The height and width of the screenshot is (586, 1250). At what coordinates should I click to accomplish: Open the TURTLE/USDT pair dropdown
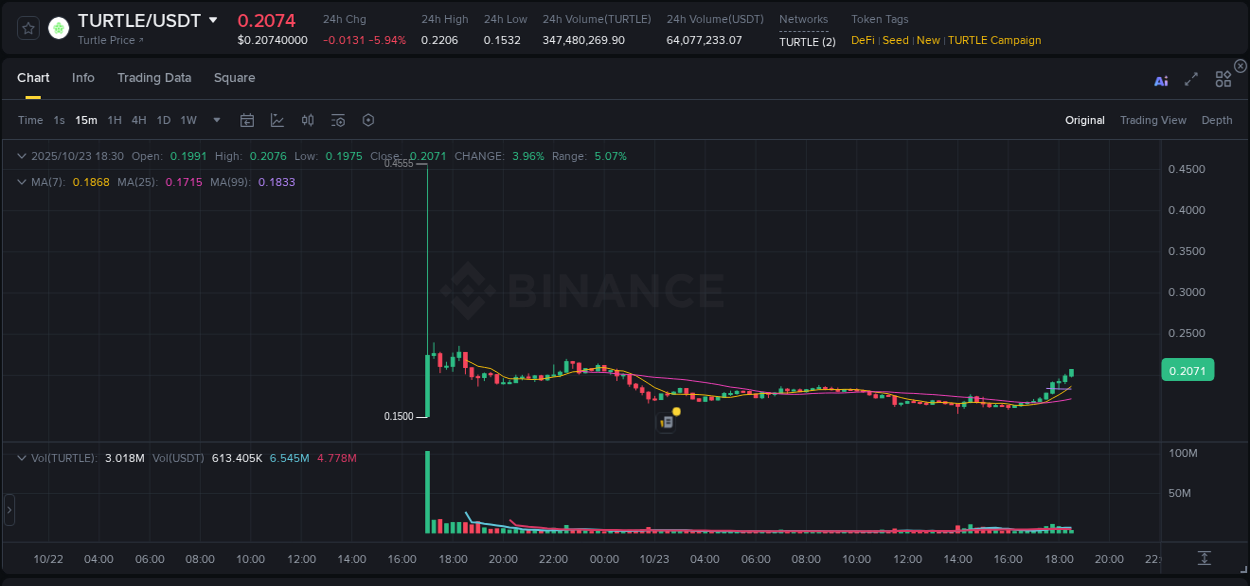[x=213, y=20]
